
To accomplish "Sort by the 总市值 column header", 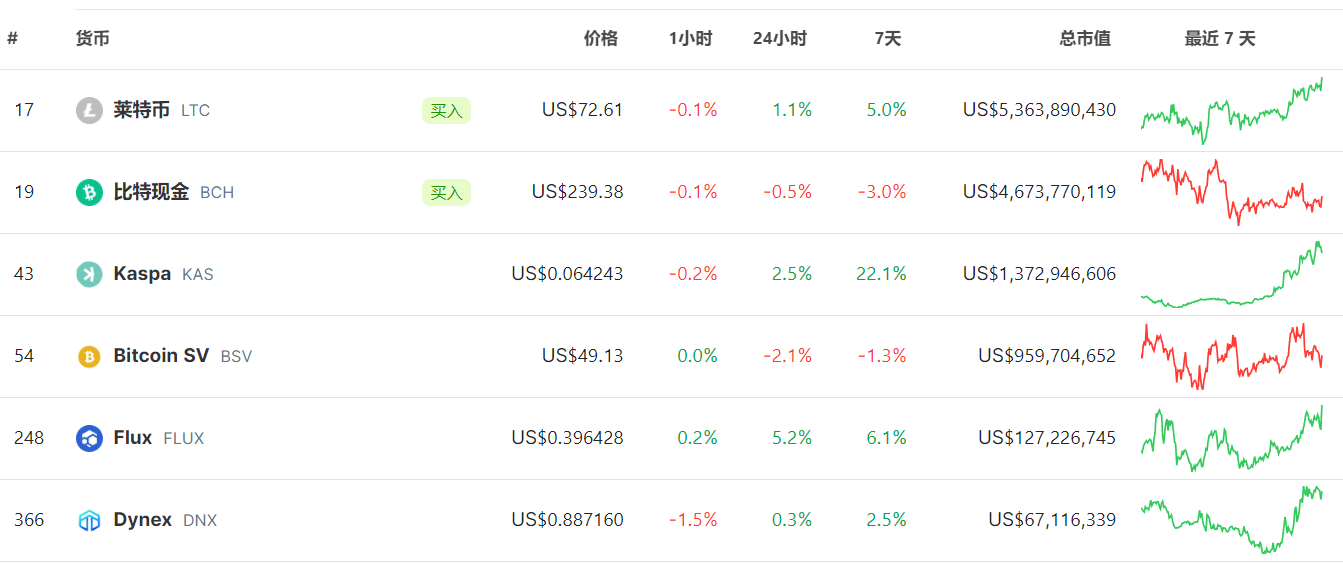I will click(x=1086, y=39).
